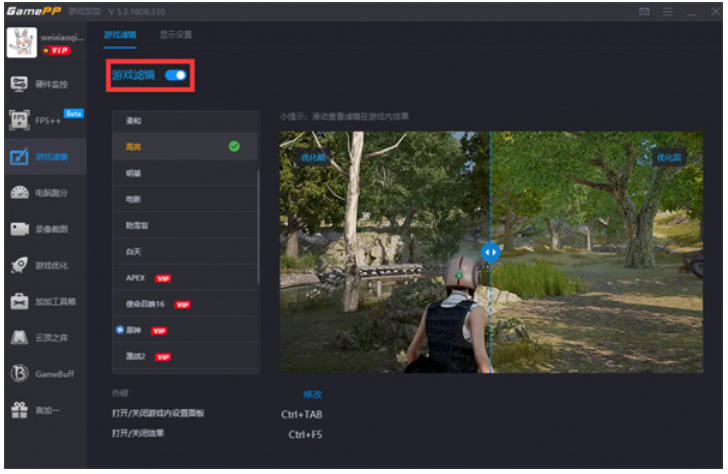Select the 使命召唤16 filter preset
Image resolution: width=728 pixels, height=474 pixels.
tap(185, 304)
